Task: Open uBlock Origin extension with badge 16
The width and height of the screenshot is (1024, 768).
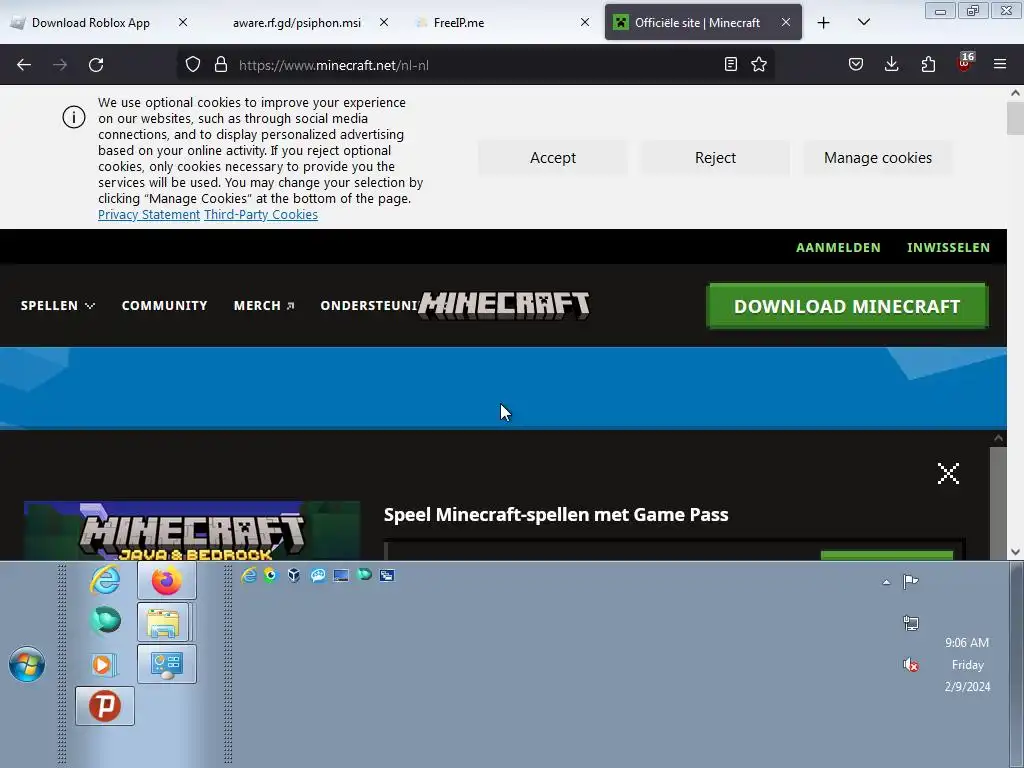Action: [x=965, y=63]
